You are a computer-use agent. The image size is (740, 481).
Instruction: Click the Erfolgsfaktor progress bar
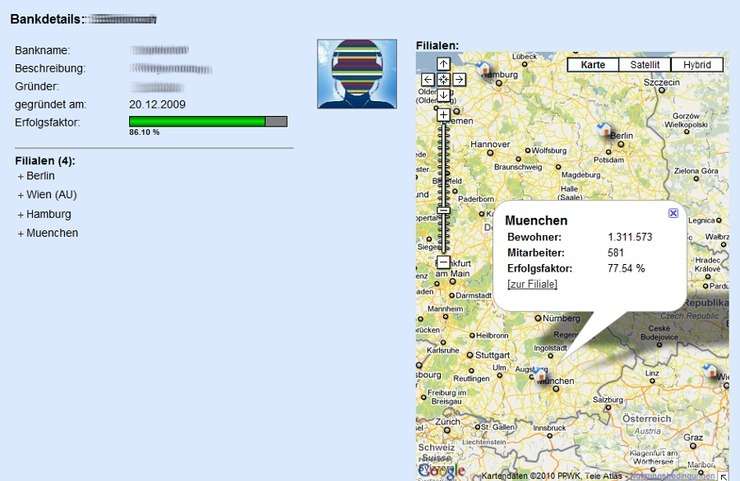click(208, 122)
